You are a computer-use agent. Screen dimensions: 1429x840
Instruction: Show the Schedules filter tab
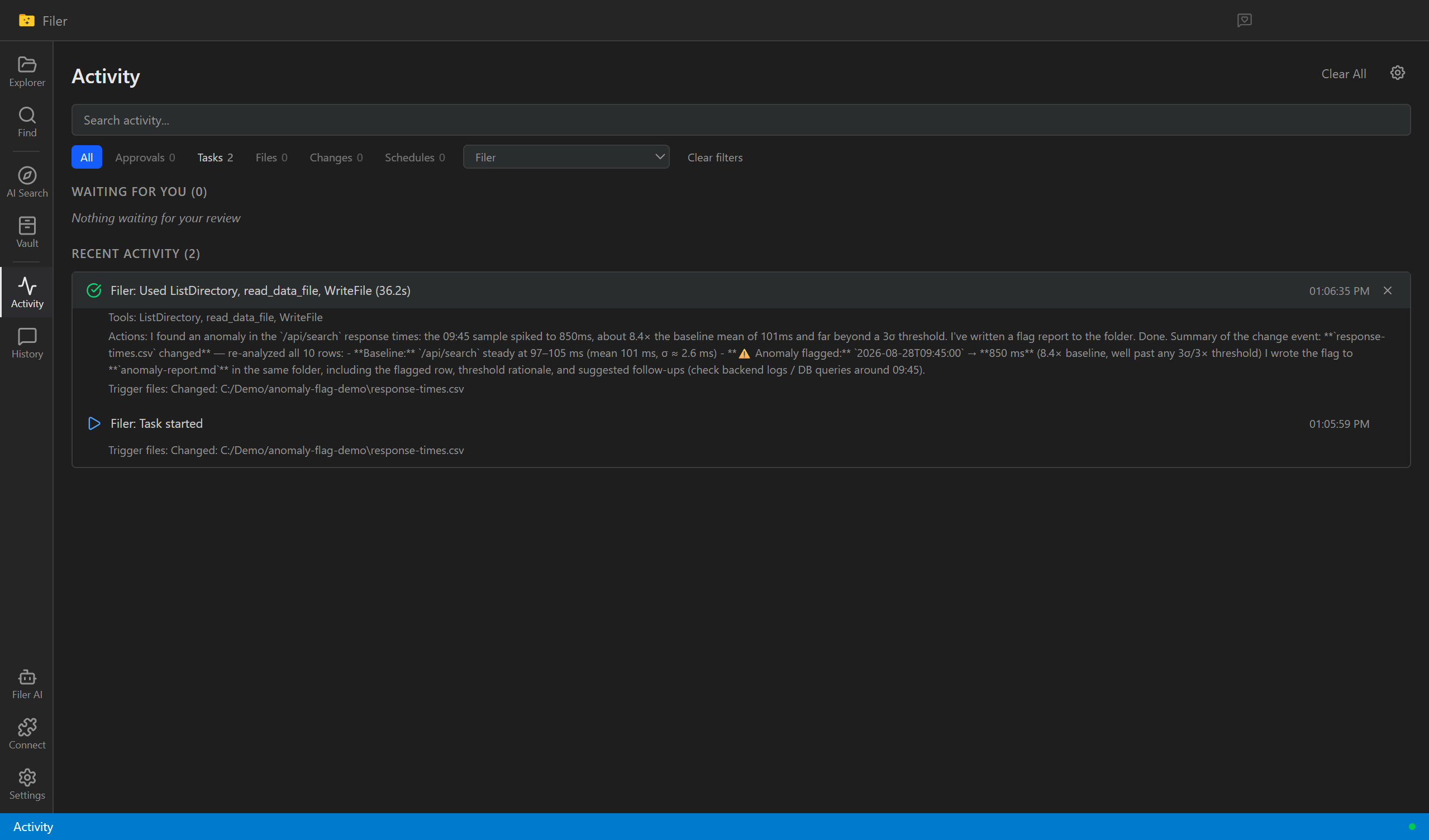[x=415, y=157]
